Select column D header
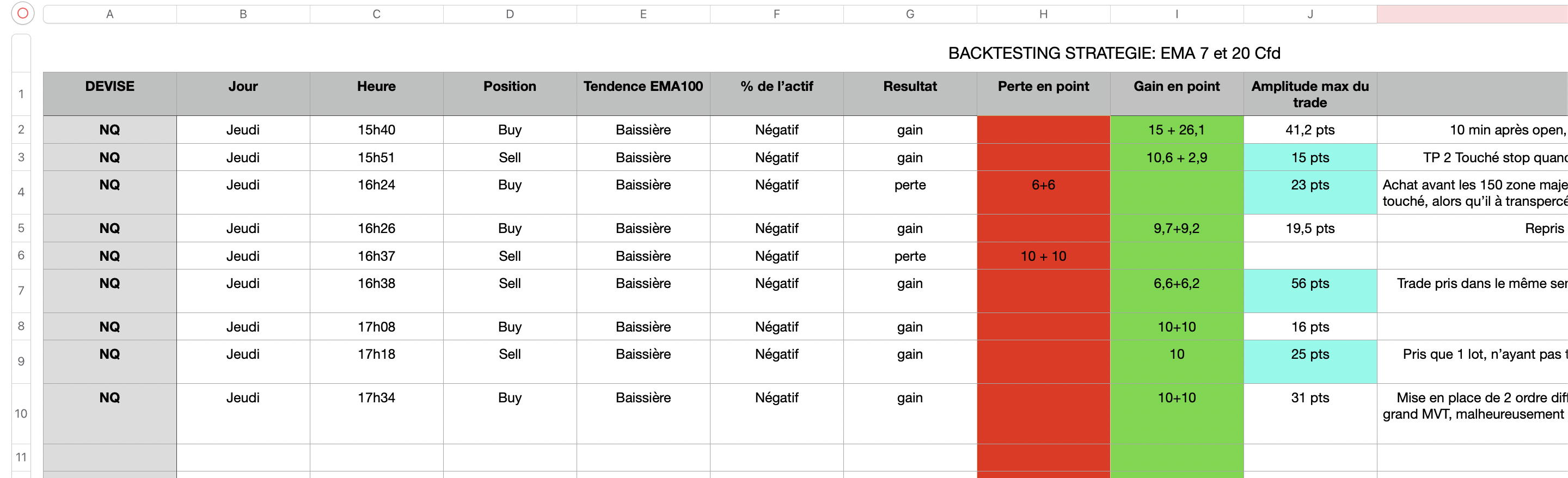 (x=510, y=14)
